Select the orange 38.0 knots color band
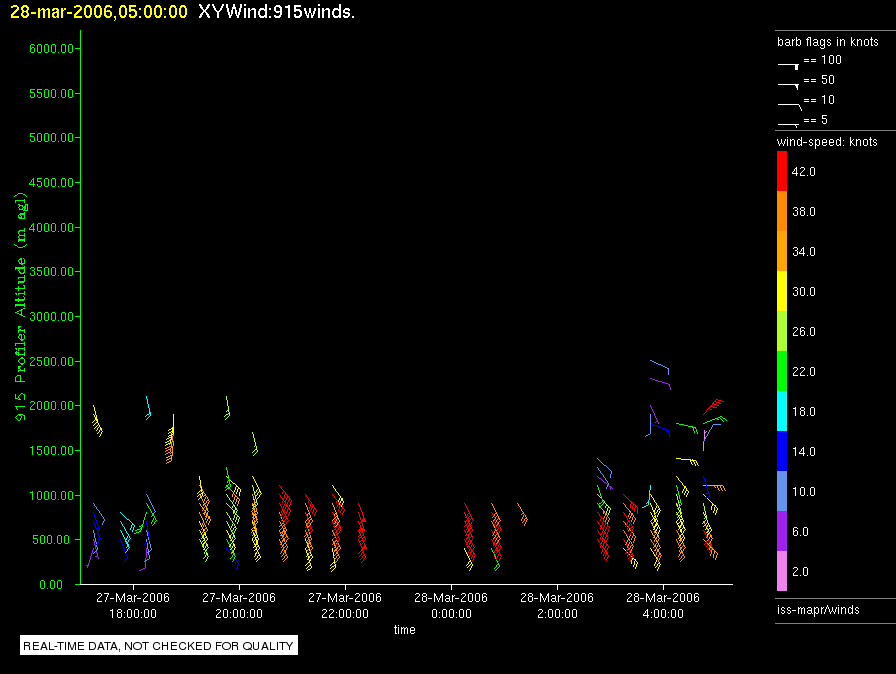Viewport: 896px width, 674px height. pyautogui.click(x=782, y=211)
